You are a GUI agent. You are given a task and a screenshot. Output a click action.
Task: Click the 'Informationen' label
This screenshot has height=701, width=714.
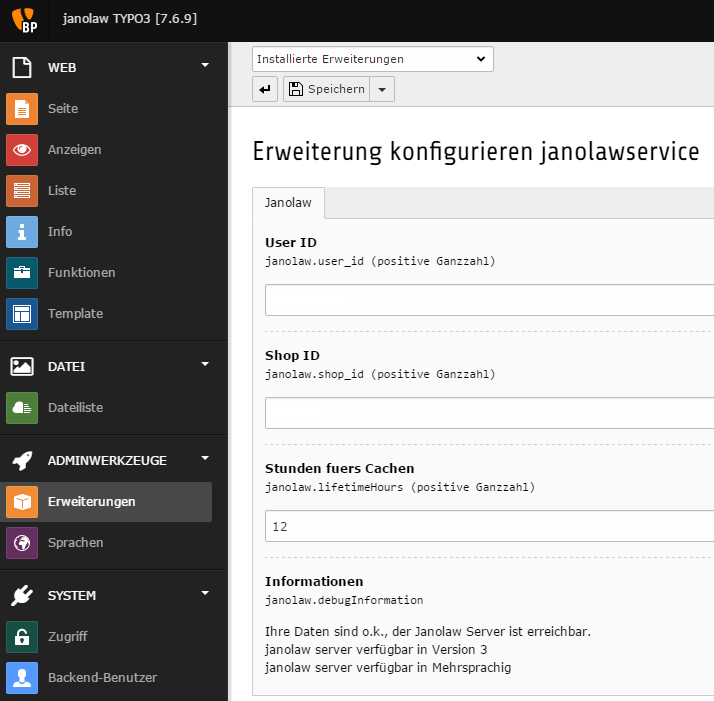click(x=314, y=582)
